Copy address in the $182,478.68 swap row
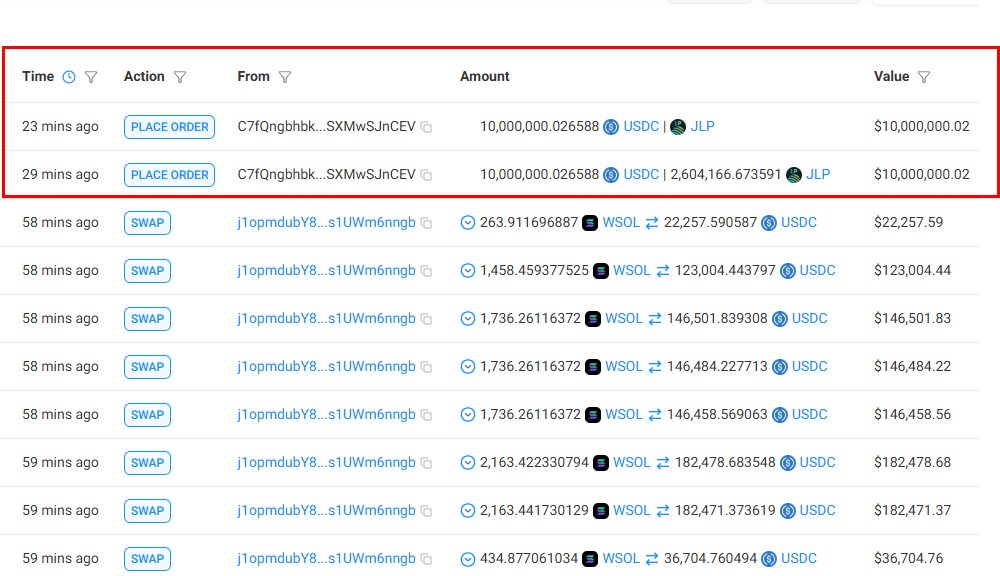 (x=427, y=463)
